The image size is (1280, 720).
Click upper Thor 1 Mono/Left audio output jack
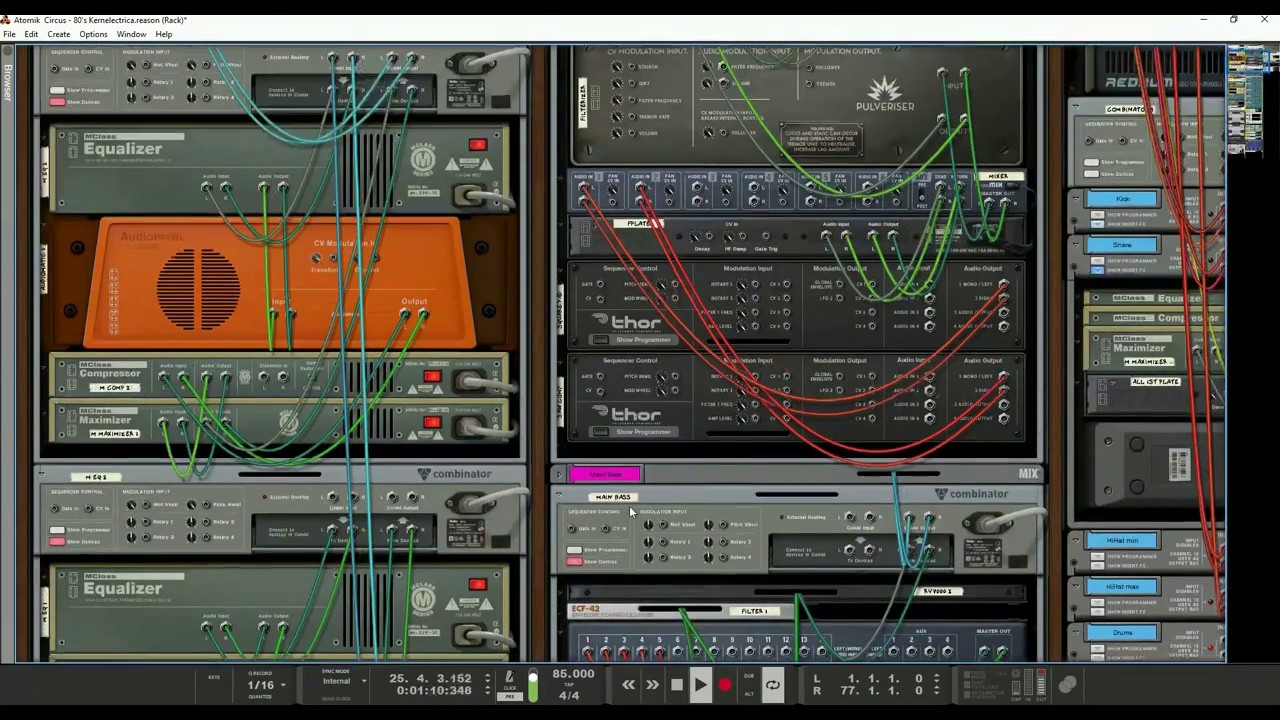coord(1003,285)
